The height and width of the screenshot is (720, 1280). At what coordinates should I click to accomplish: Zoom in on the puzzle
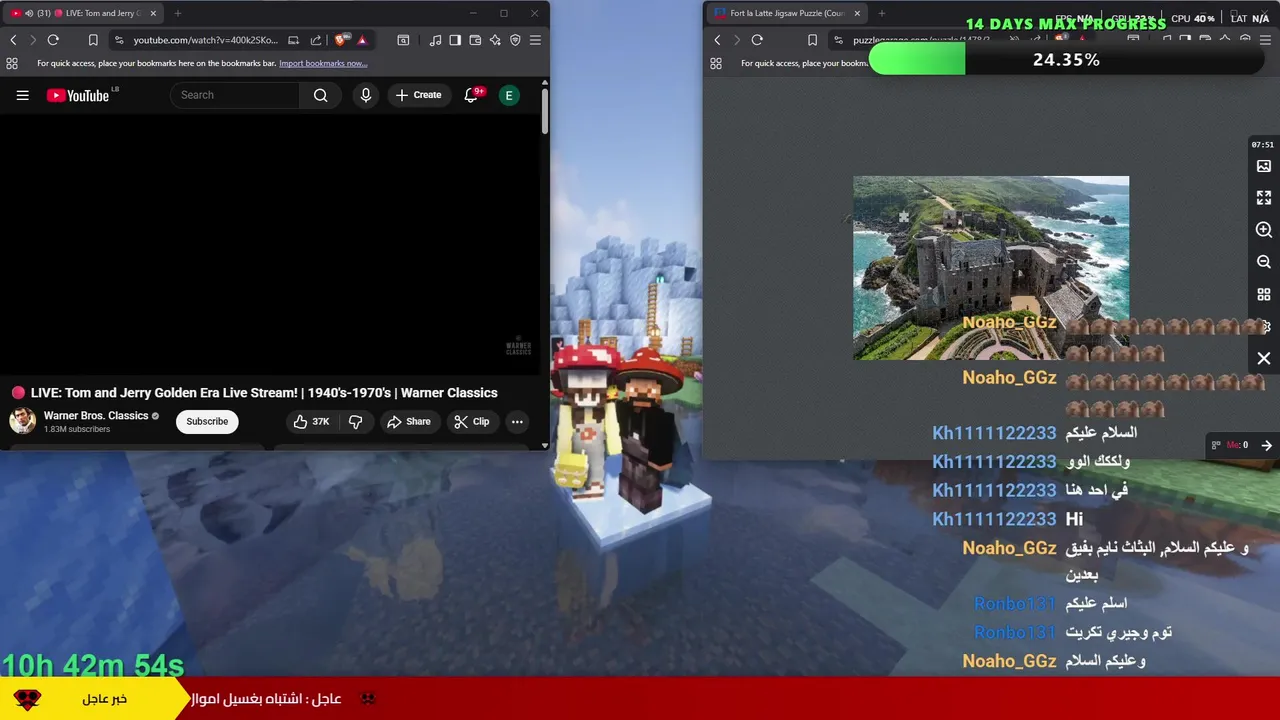1264,230
